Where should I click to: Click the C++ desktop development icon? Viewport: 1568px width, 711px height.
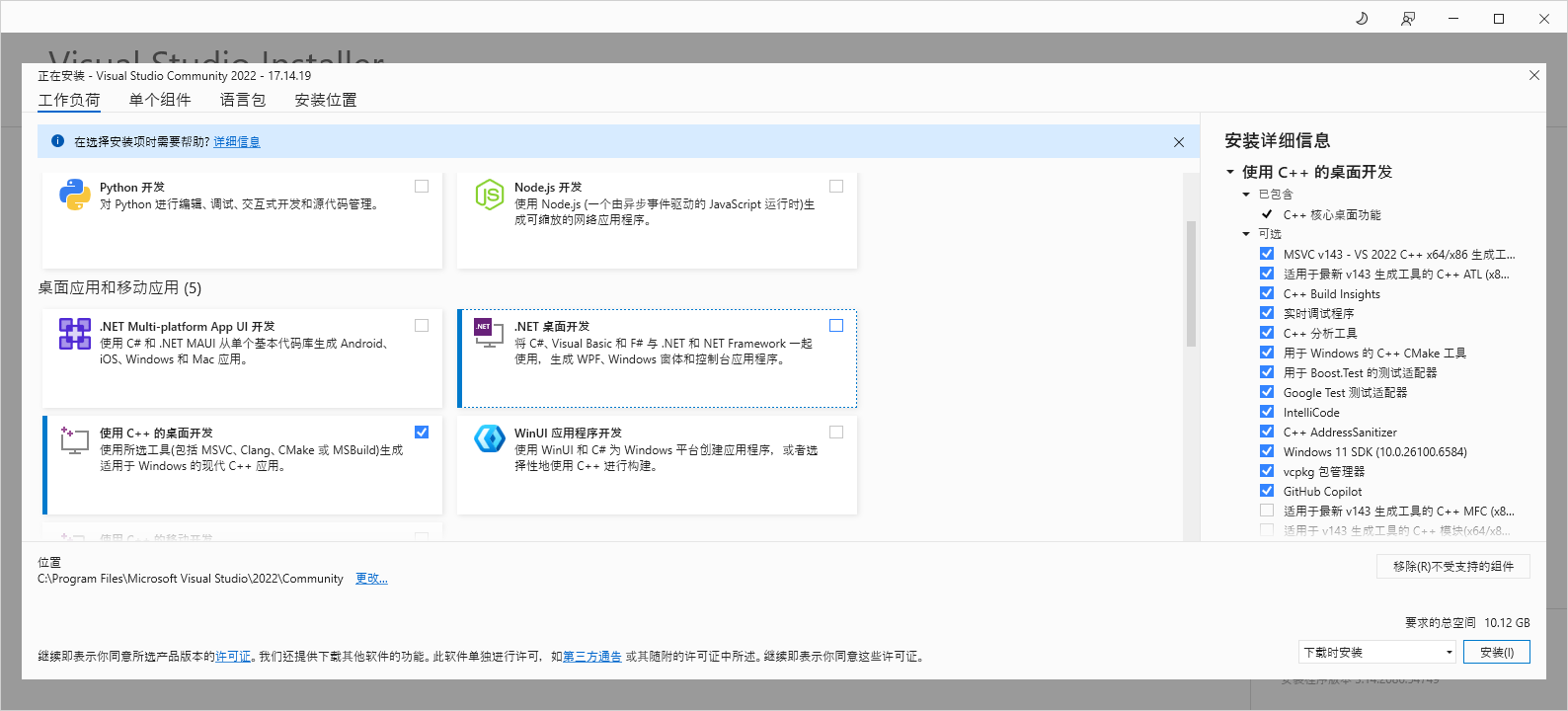click(74, 440)
